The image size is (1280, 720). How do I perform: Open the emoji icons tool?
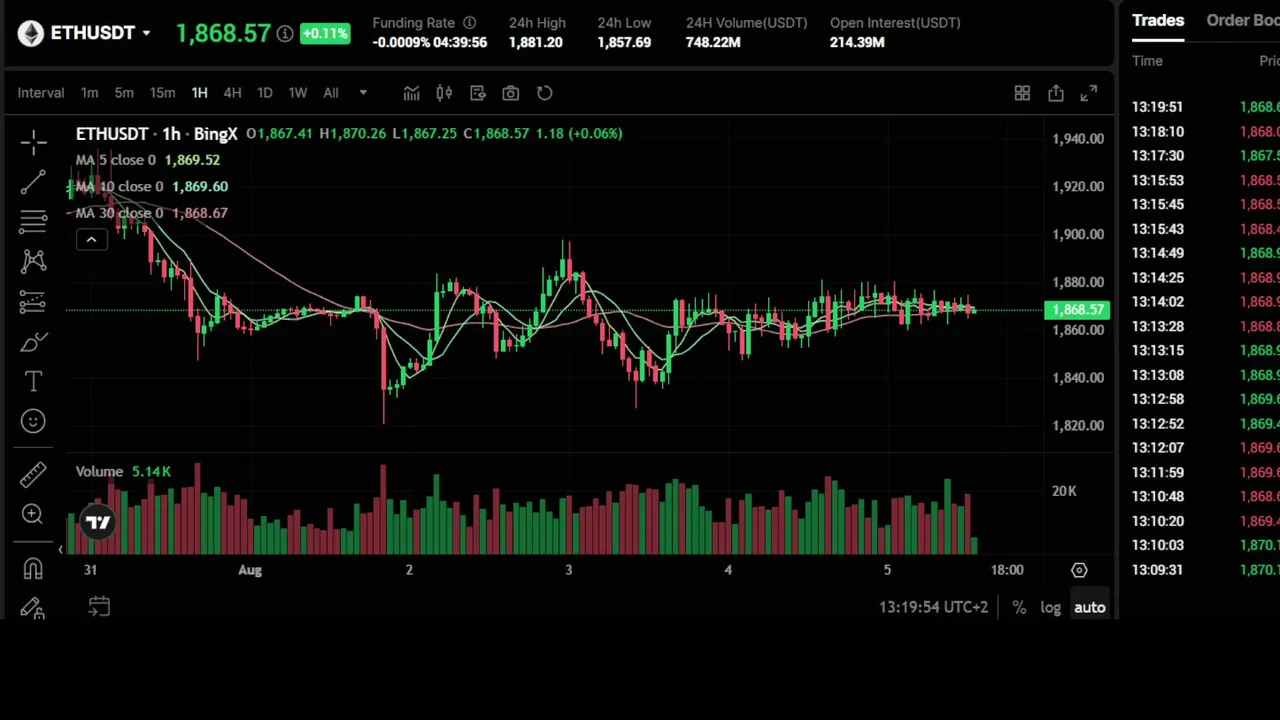[x=33, y=421]
